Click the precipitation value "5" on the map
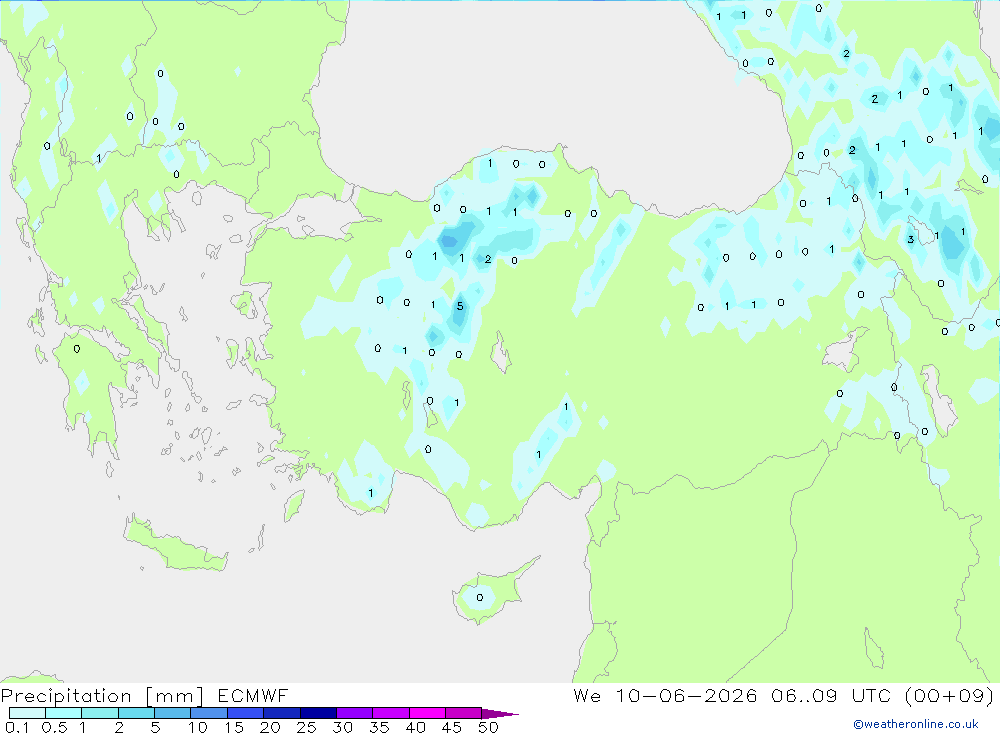The image size is (1000, 733). 460,306
